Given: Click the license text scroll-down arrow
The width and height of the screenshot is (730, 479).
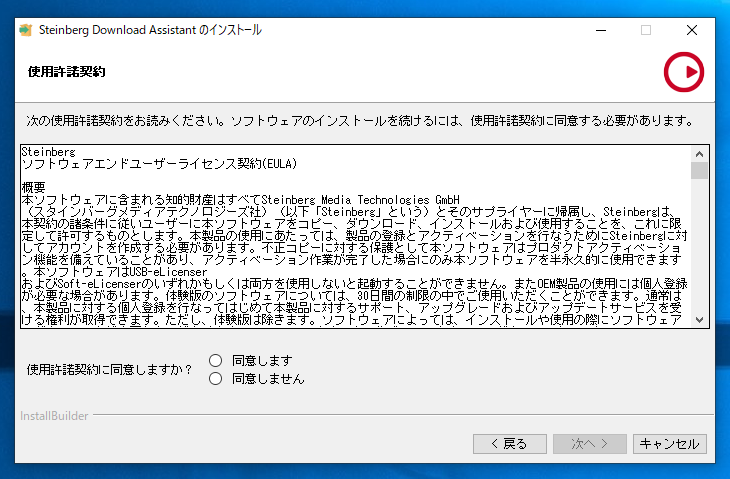Looking at the screenshot, I should 699,319.
